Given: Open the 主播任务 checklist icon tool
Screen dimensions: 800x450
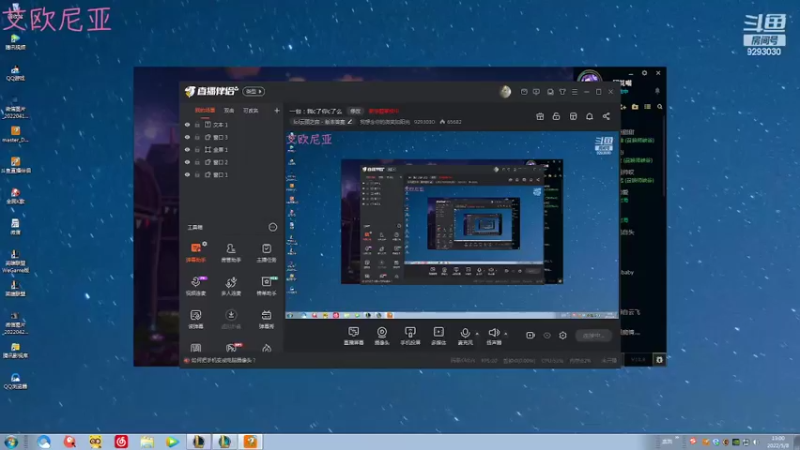Looking at the screenshot, I should (266, 253).
